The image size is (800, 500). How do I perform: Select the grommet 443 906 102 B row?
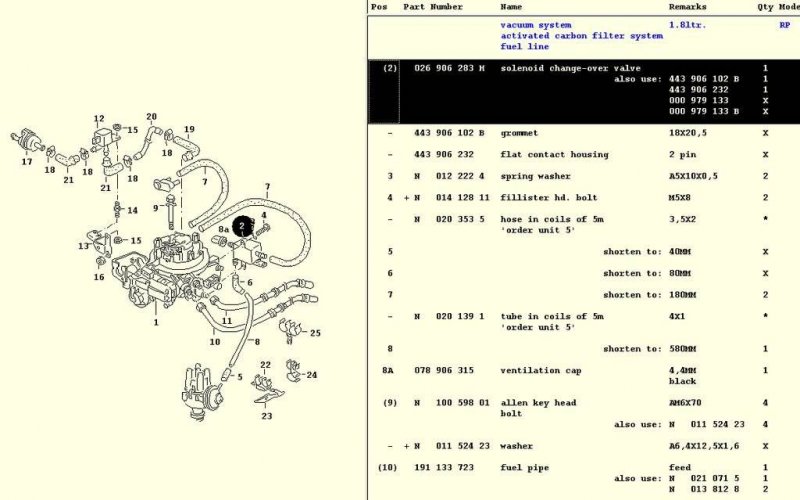click(x=519, y=132)
